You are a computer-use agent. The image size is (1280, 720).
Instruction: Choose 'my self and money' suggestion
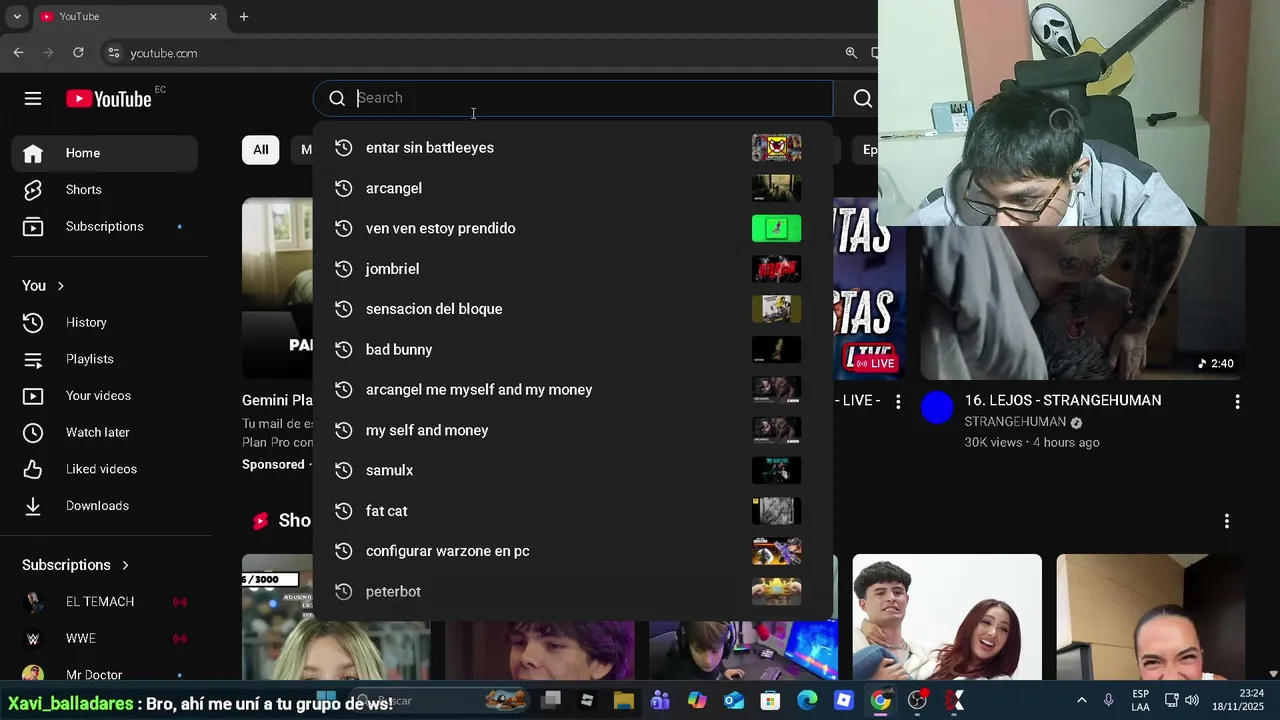pos(573,430)
